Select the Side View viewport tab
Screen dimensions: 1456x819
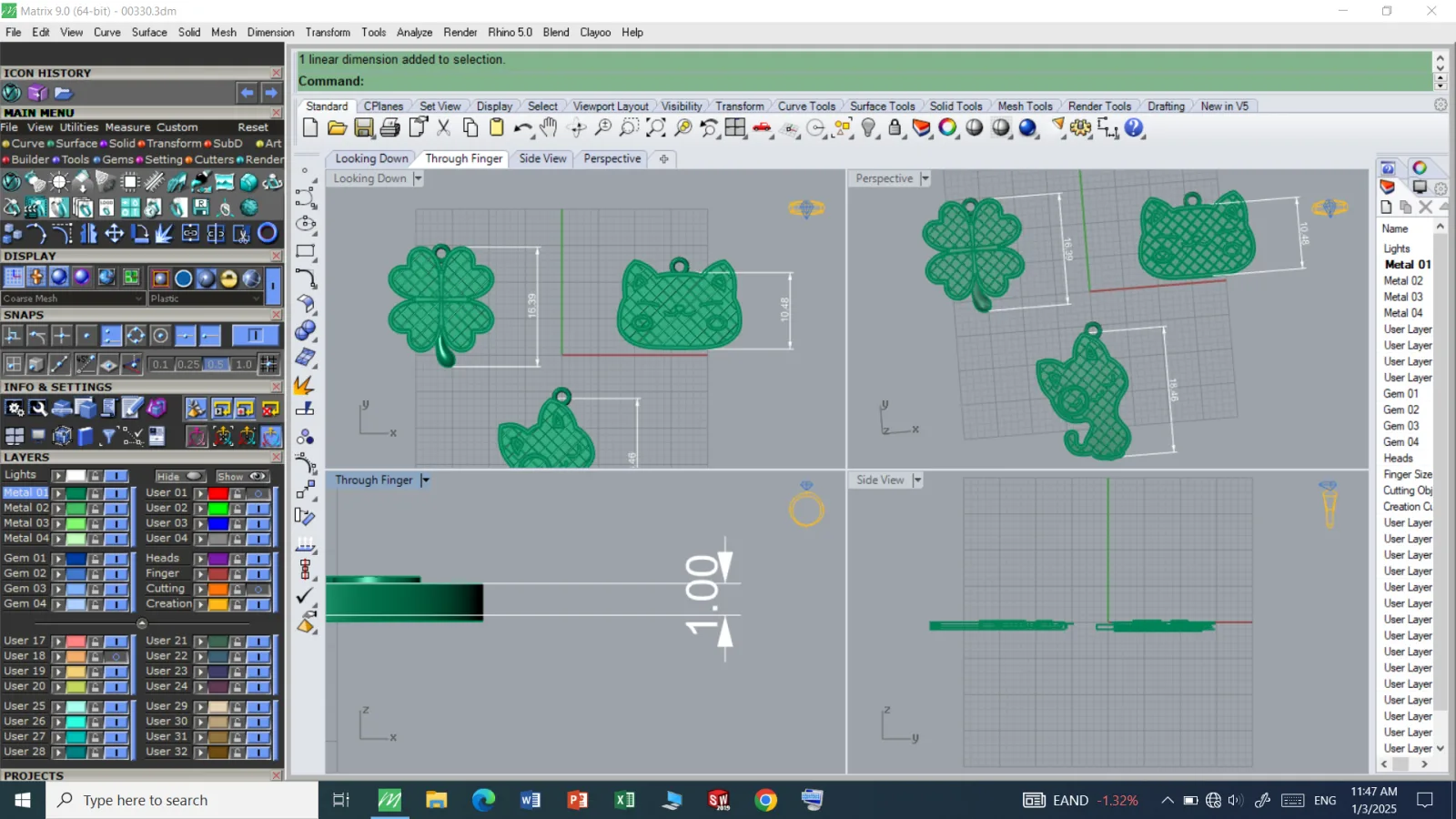542,158
